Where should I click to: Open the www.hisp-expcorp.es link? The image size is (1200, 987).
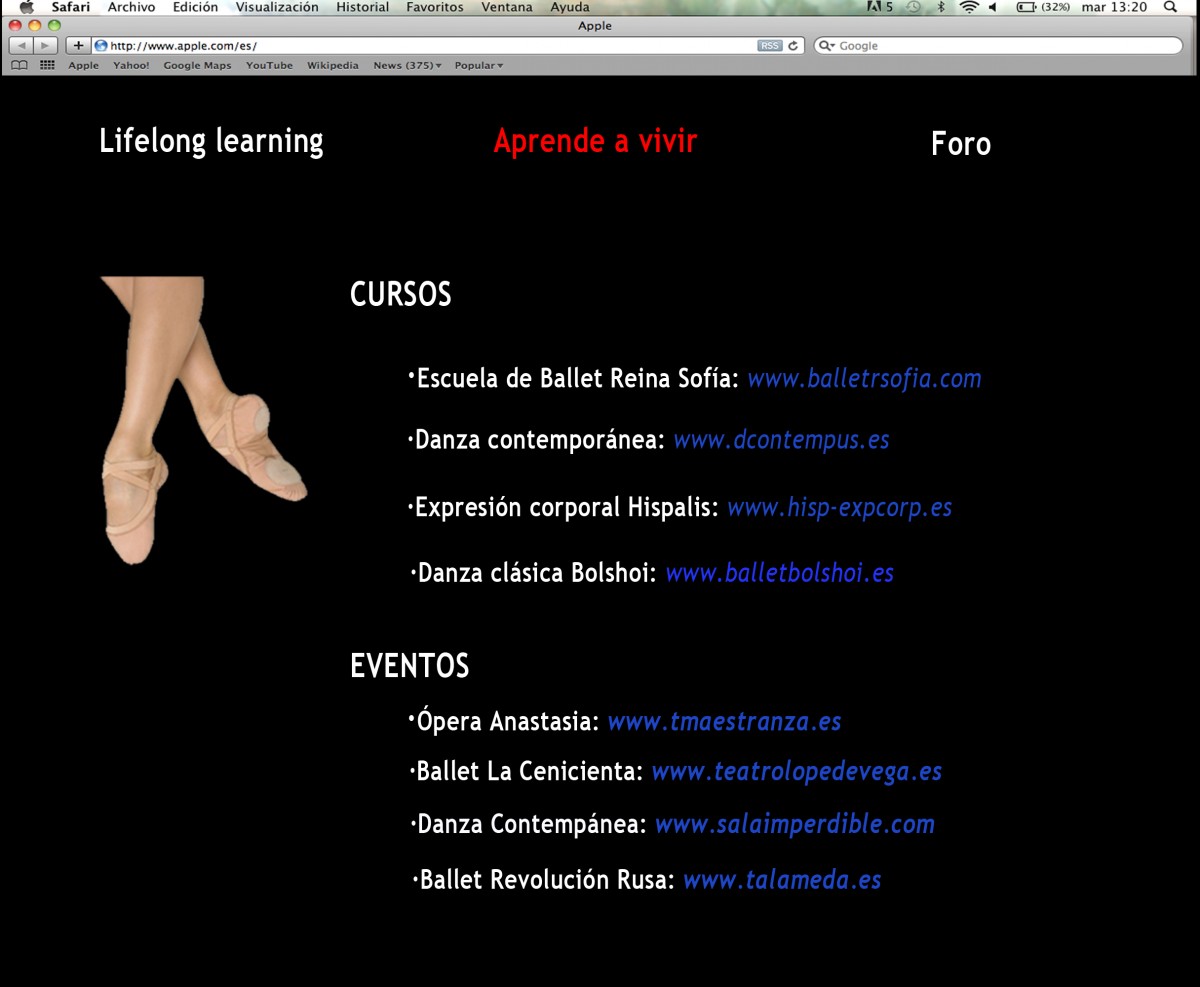839,507
